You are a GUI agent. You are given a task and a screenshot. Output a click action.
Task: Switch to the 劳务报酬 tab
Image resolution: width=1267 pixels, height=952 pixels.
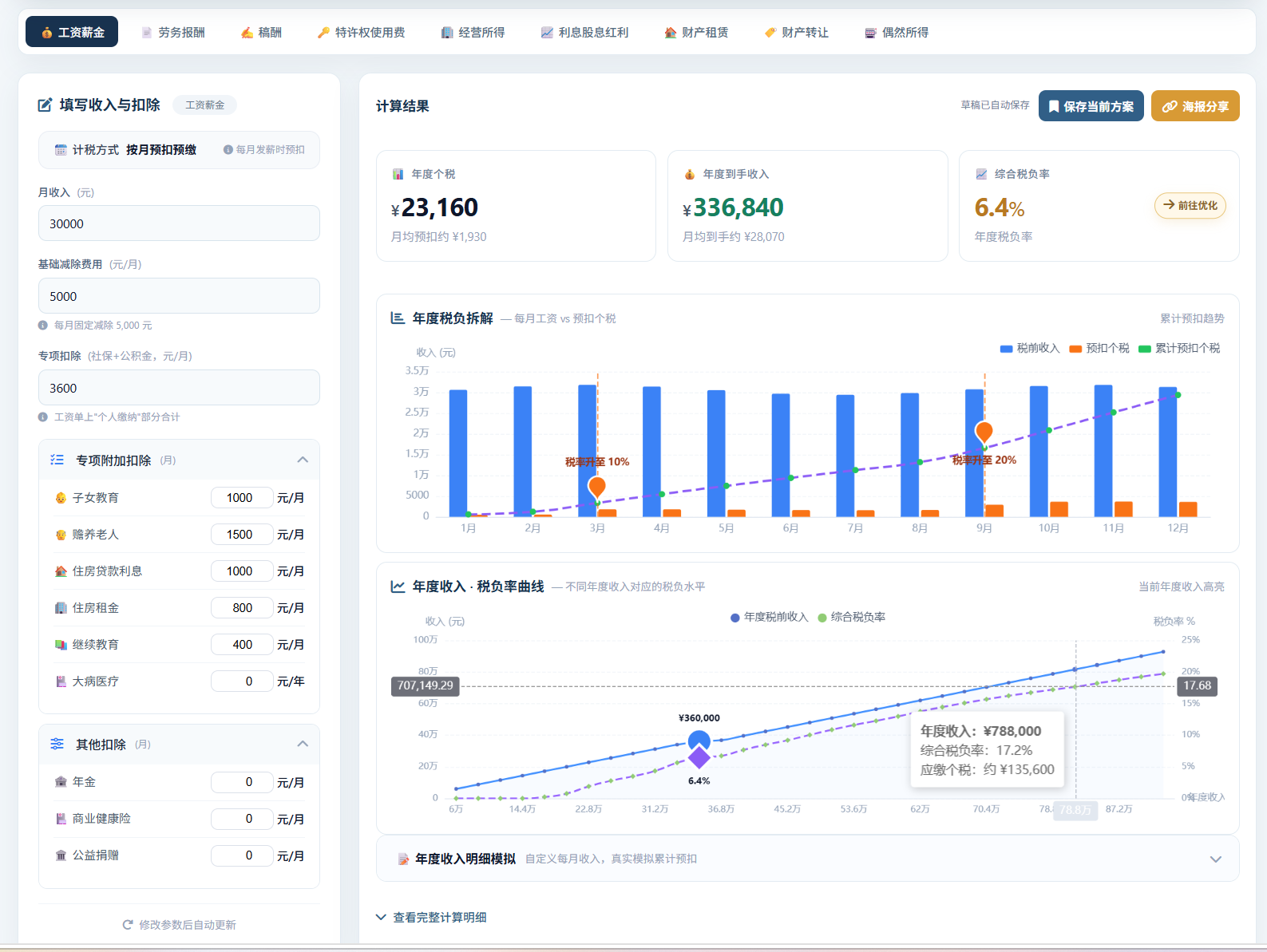tap(172, 32)
